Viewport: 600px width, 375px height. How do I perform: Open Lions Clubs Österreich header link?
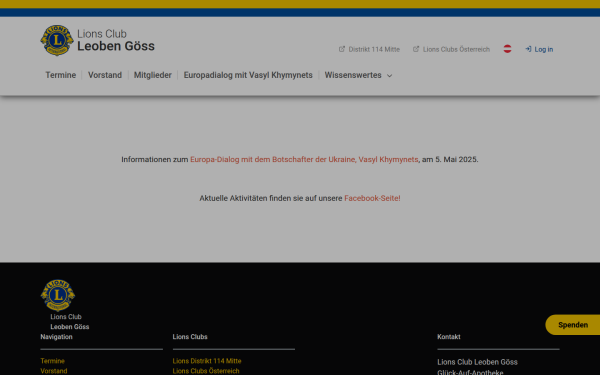pyautogui.click(x=456, y=49)
